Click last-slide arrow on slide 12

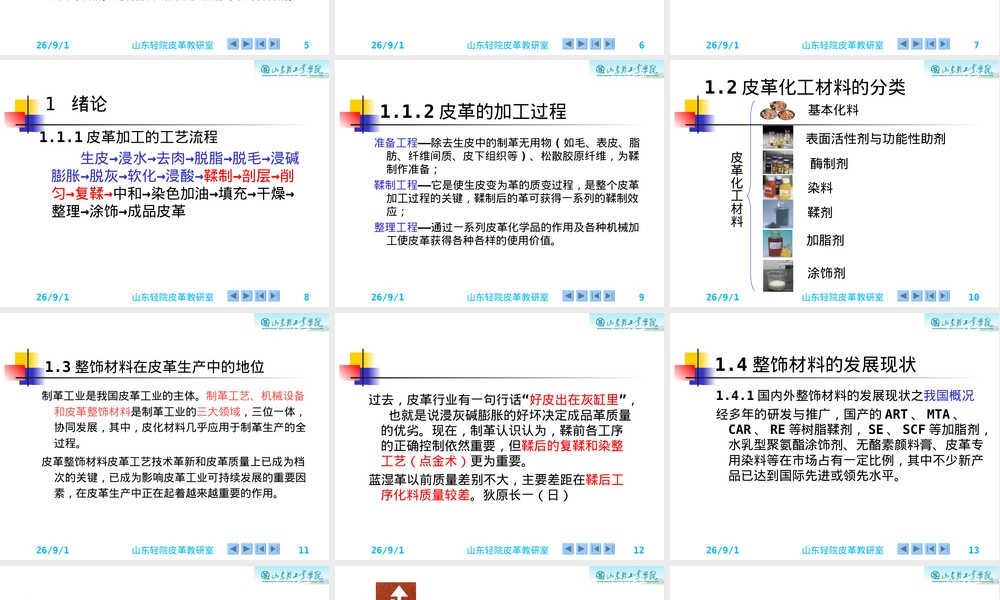pyautogui.click(x=609, y=548)
